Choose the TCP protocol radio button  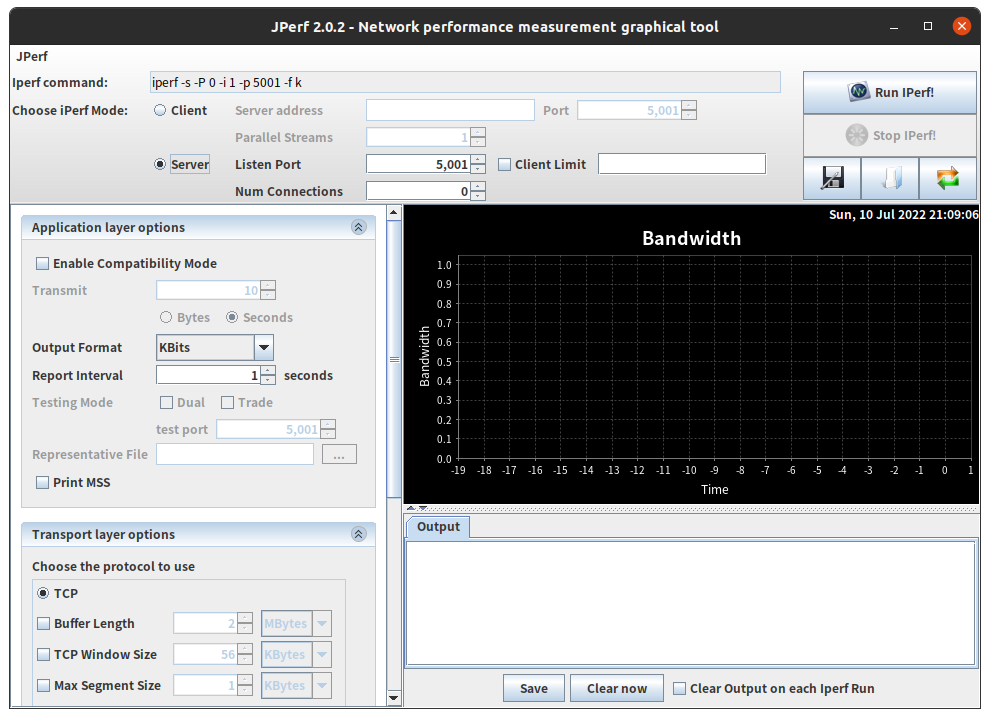pos(43,593)
